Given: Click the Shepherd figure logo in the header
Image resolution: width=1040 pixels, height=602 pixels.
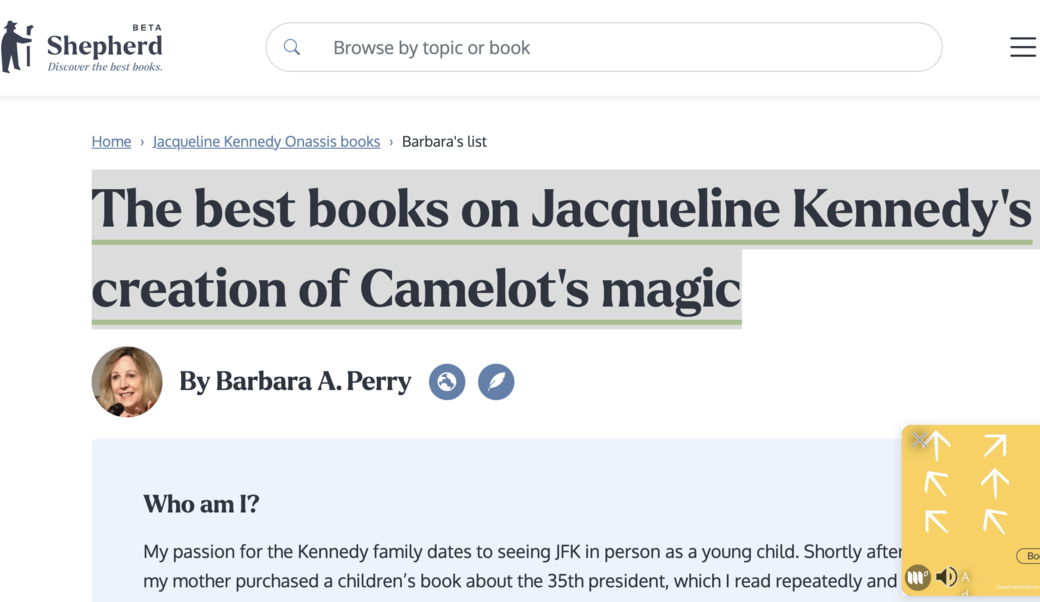Looking at the screenshot, I should click(x=16, y=43).
